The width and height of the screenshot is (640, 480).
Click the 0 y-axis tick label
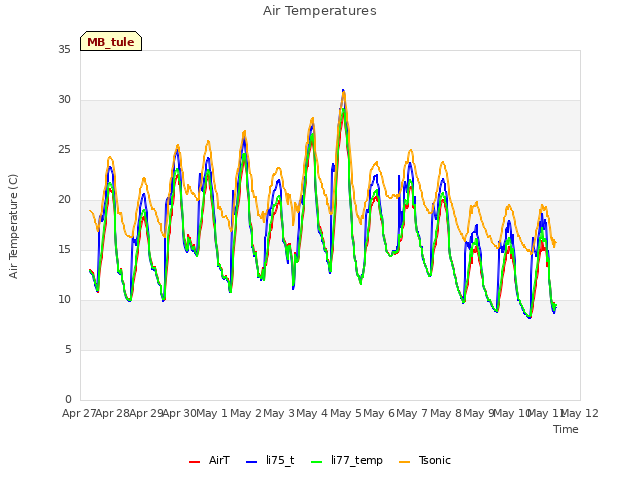pyautogui.click(x=68, y=400)
